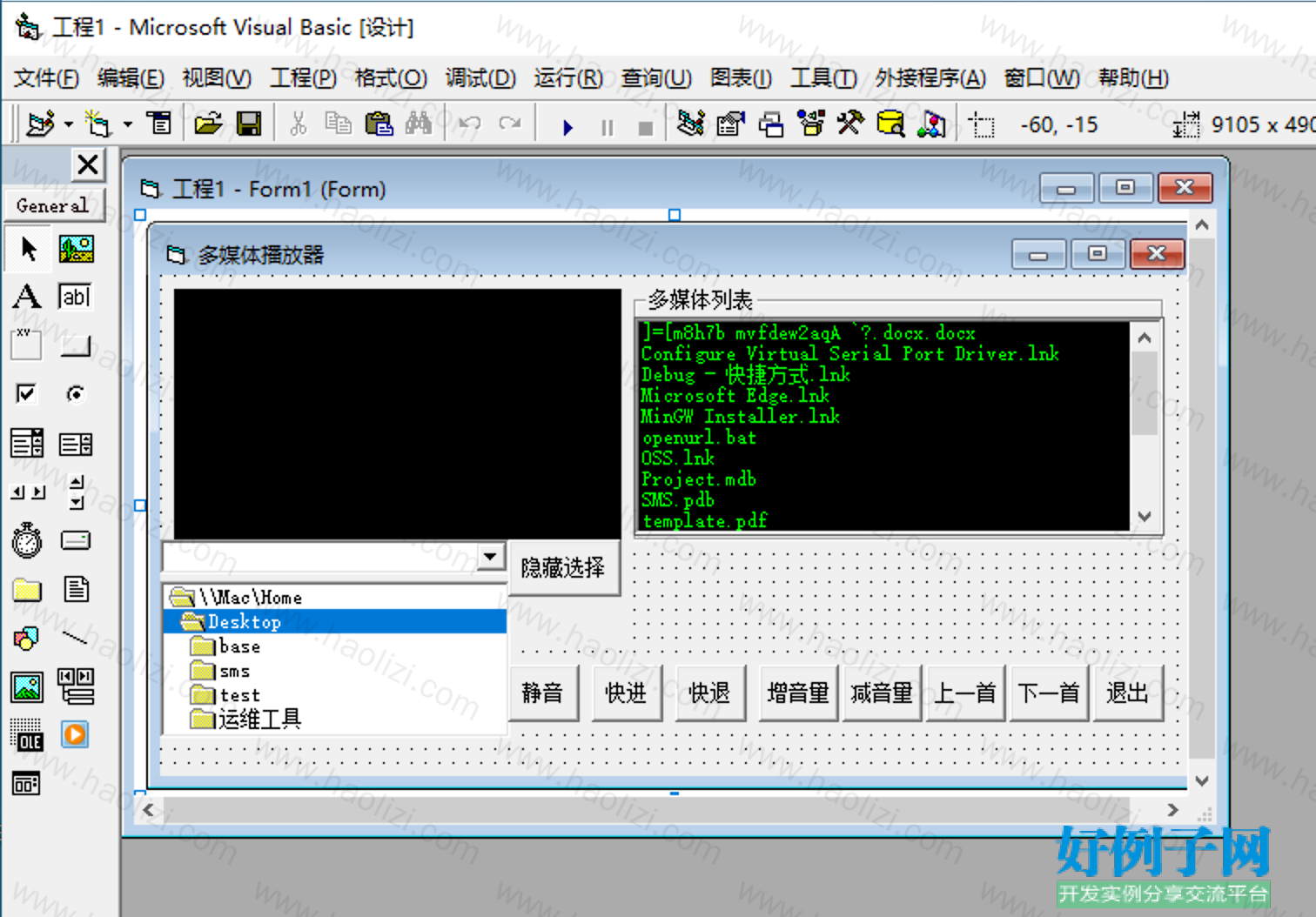This screenshot has height=917, width=1316.
Task: Select the FileListBox control tool
Action: tap(77, 590)
